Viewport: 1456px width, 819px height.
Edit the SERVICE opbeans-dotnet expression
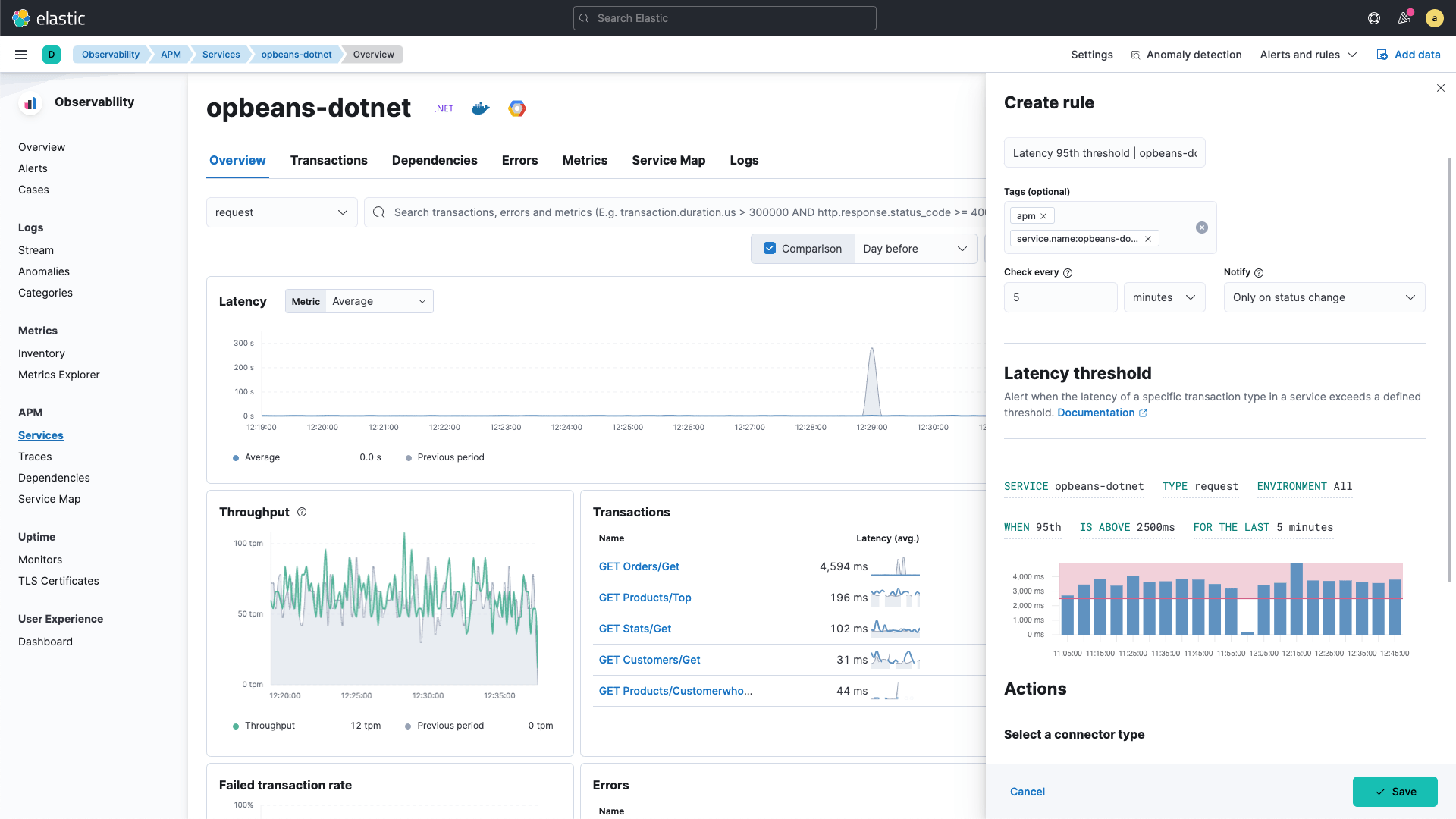tap(1074, 487)
